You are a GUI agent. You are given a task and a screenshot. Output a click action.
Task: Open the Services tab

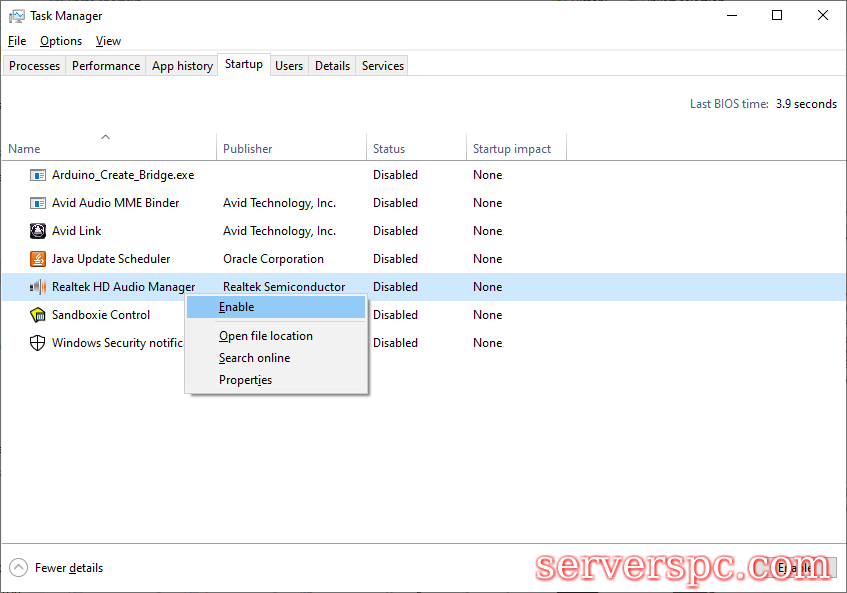[x=383, y=66]
